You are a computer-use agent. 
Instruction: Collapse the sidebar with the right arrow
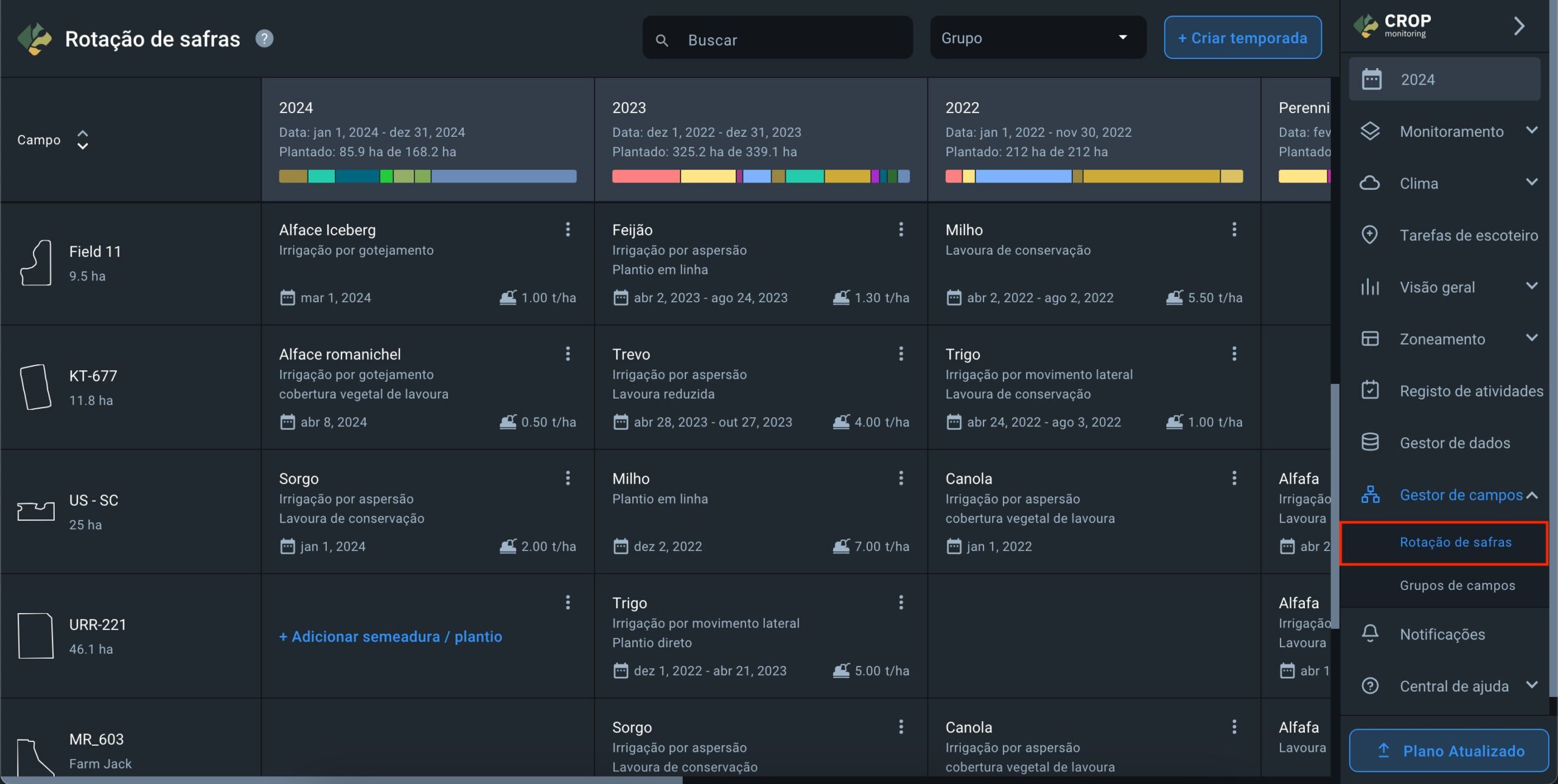[1519, 26]
